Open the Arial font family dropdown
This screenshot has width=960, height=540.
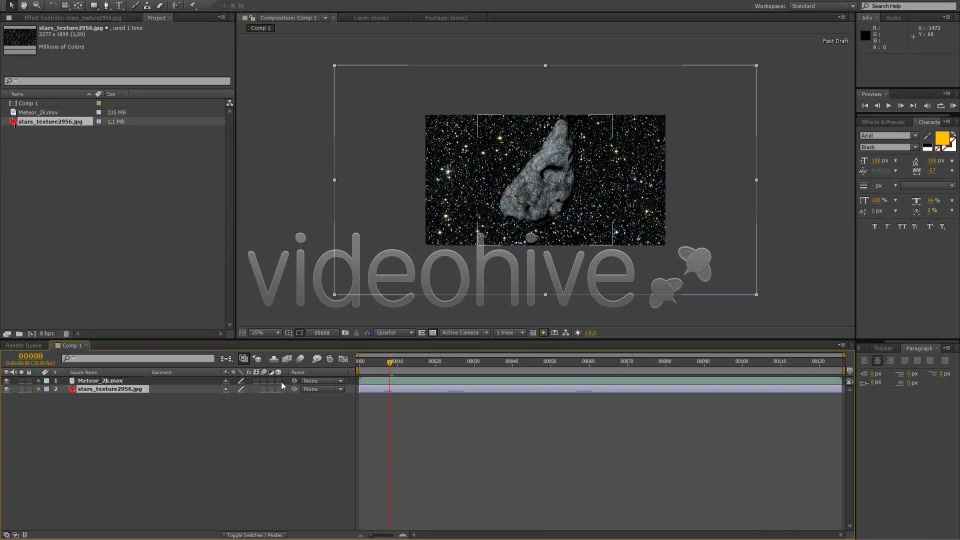889,135
